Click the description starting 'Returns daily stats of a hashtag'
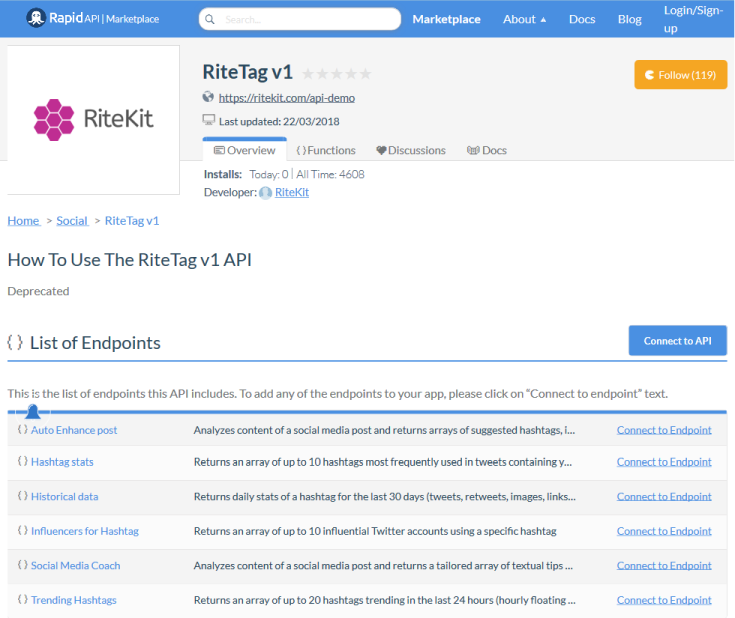The width and height of the screenshot is (735, 618). 385,497
